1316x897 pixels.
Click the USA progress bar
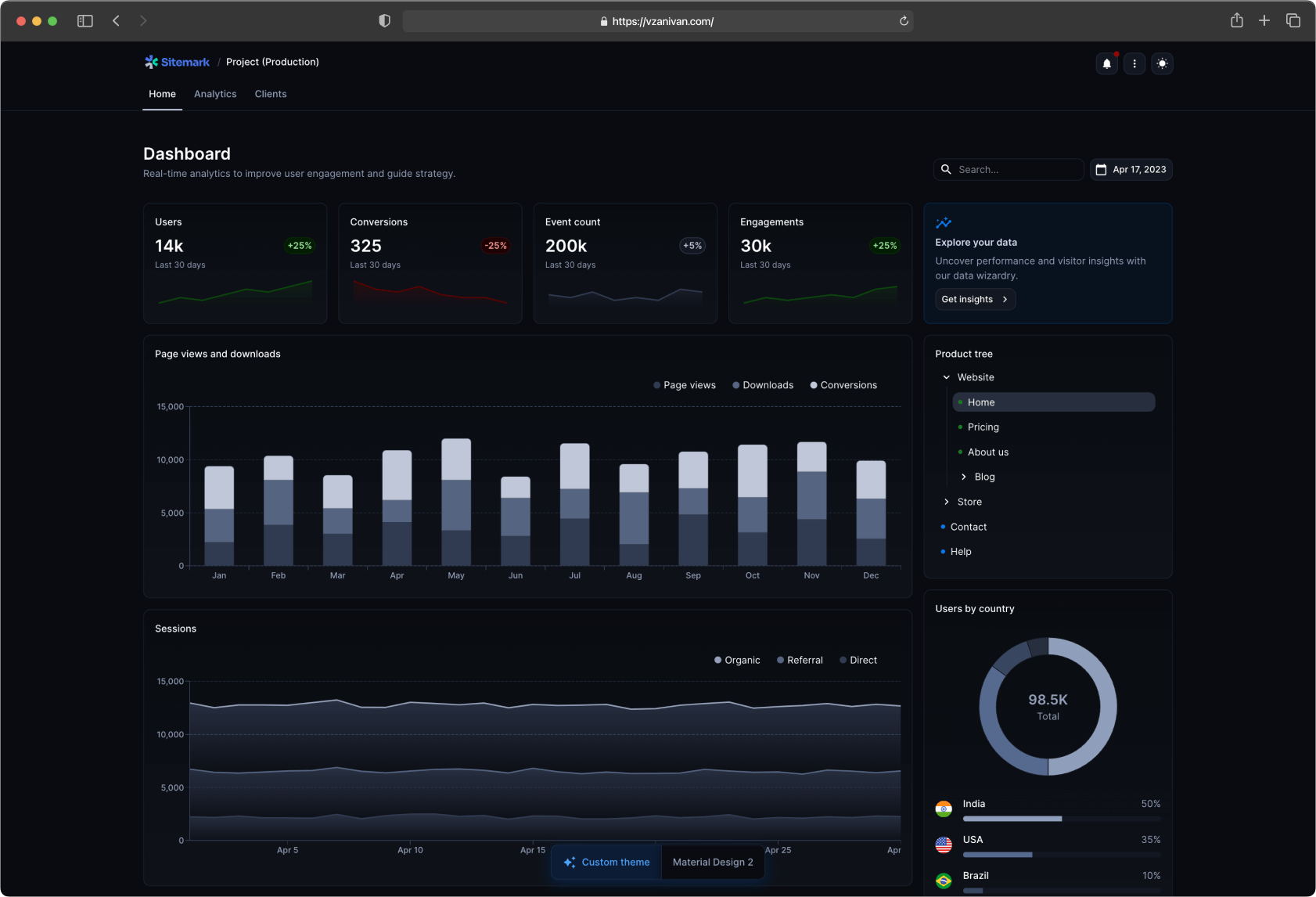[x=1062, y=855]
